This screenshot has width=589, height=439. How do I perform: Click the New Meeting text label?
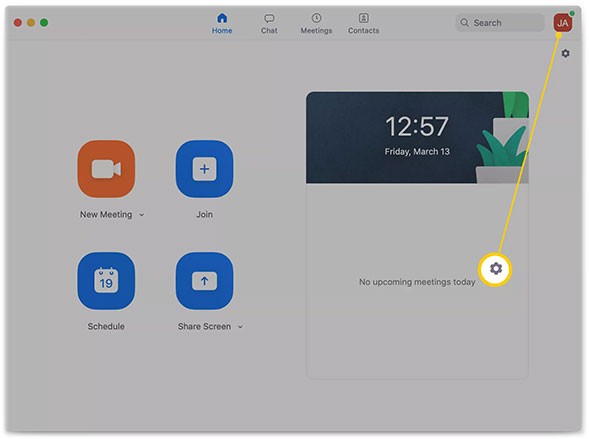[x=106, y=214]
